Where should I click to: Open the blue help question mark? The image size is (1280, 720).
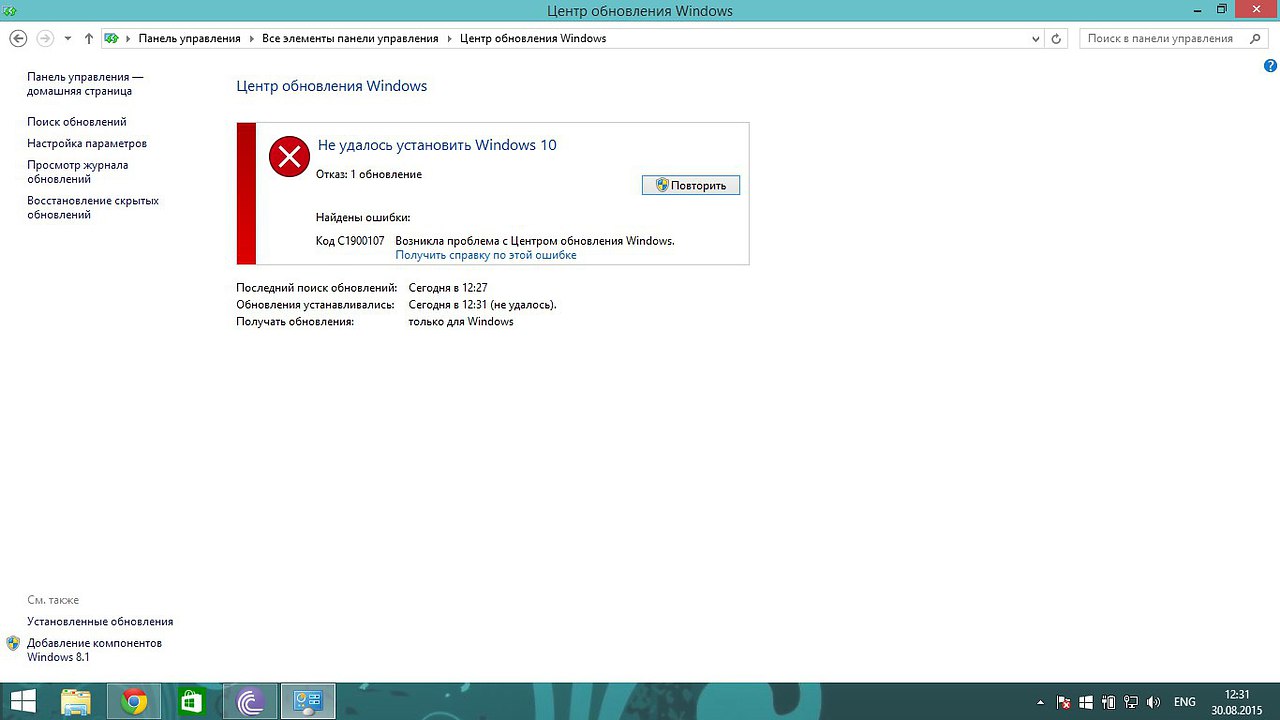[1271, 65]
